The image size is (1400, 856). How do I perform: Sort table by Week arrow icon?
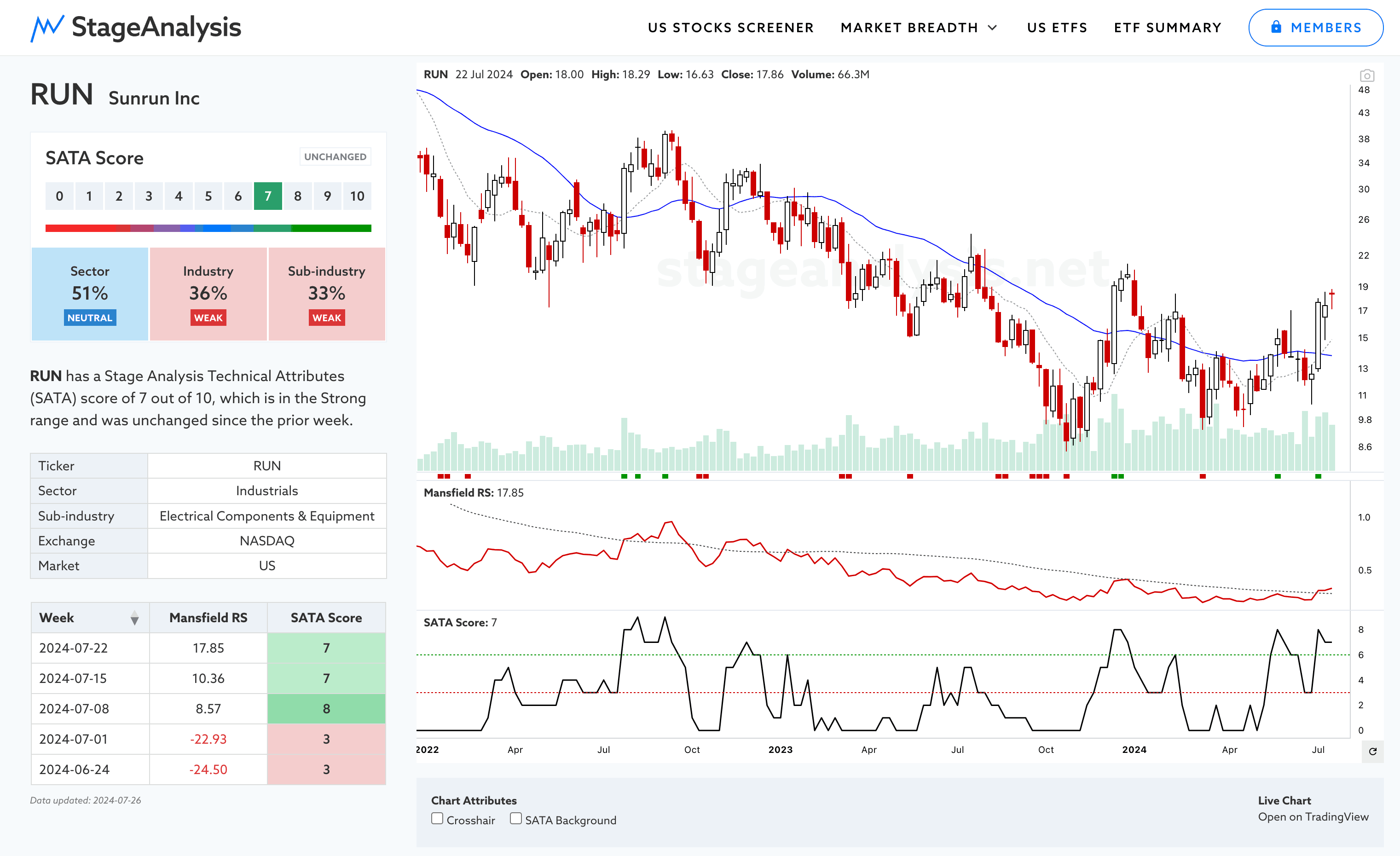tap(135, 618)
